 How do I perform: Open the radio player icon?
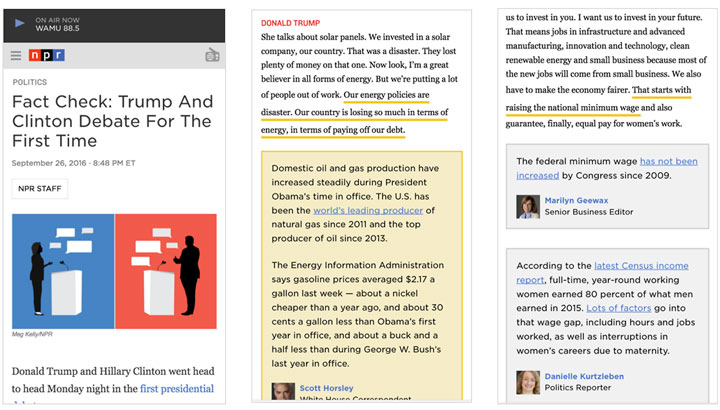tap(212, 55)
